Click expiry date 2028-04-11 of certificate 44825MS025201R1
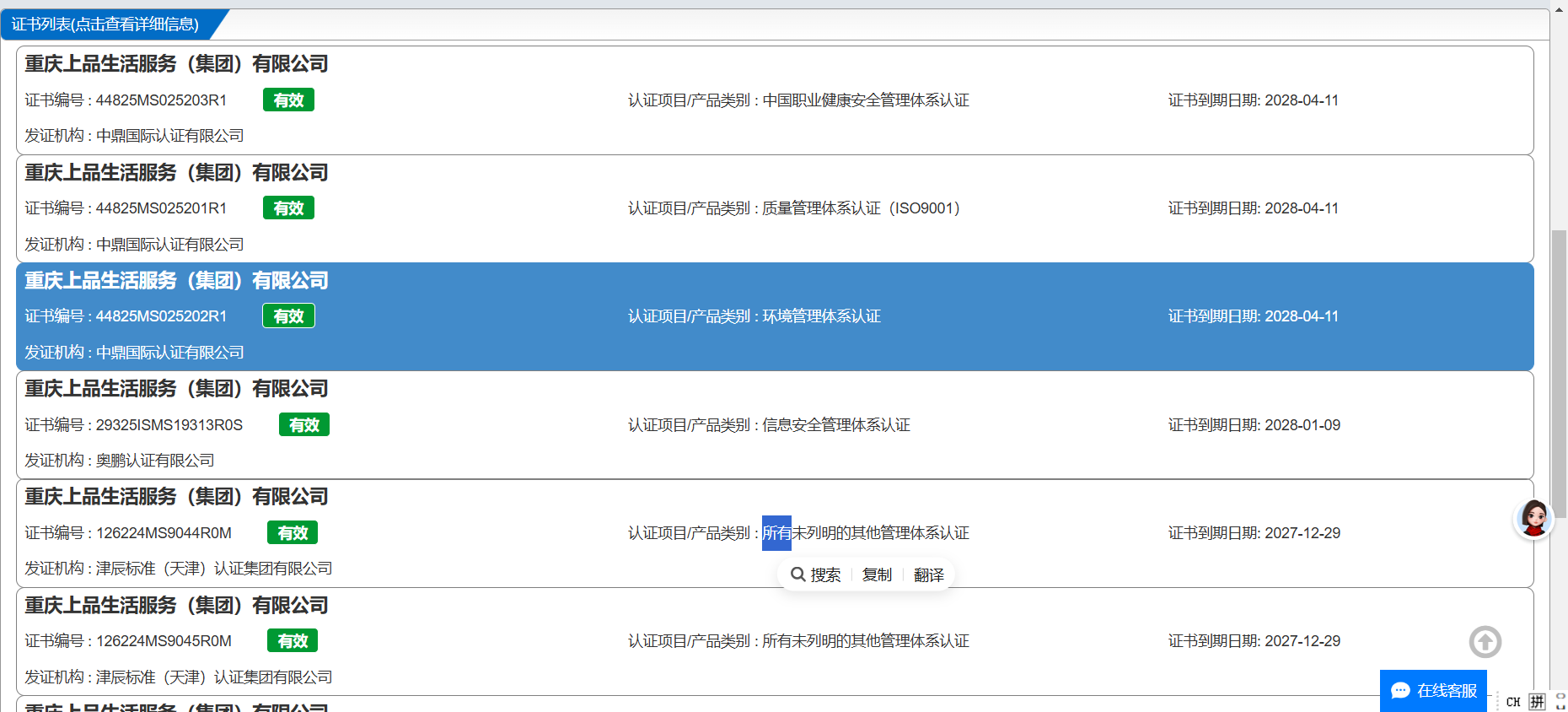This screenshot has height=712, width=1568. pyautogui.click(x=1302, y=208)
